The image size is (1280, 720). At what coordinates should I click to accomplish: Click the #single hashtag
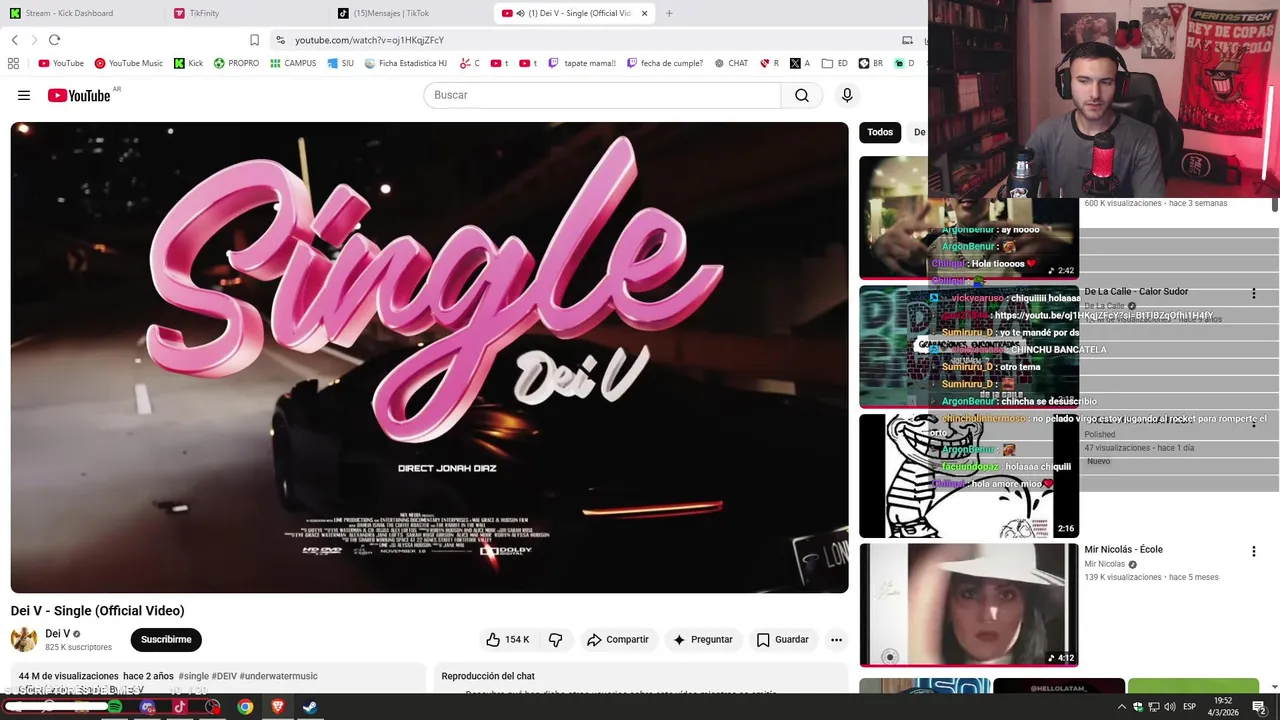(194, 677)
